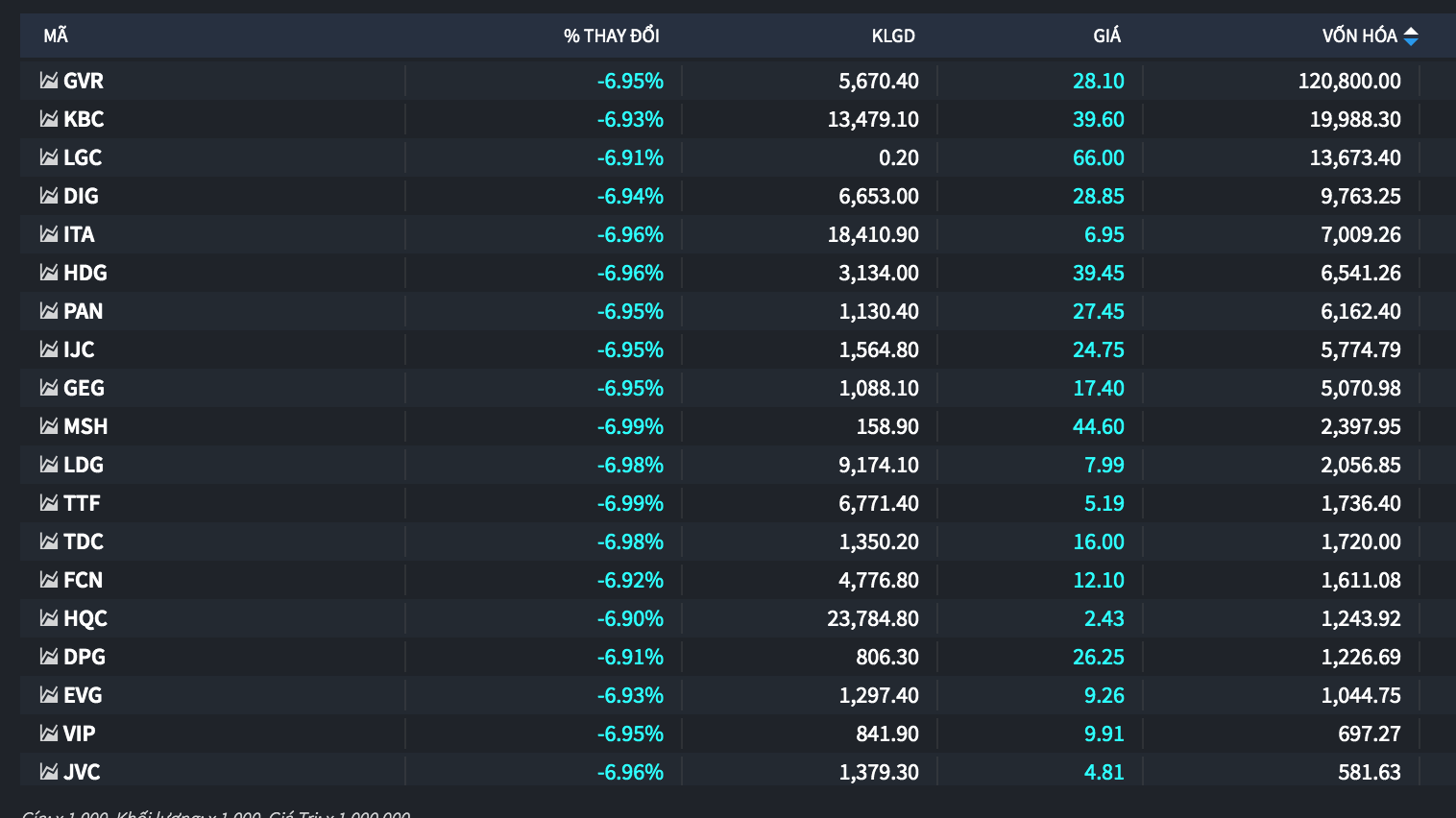Open the HDG stock chart icon
1456x818 pixels.
click(49, 273)
